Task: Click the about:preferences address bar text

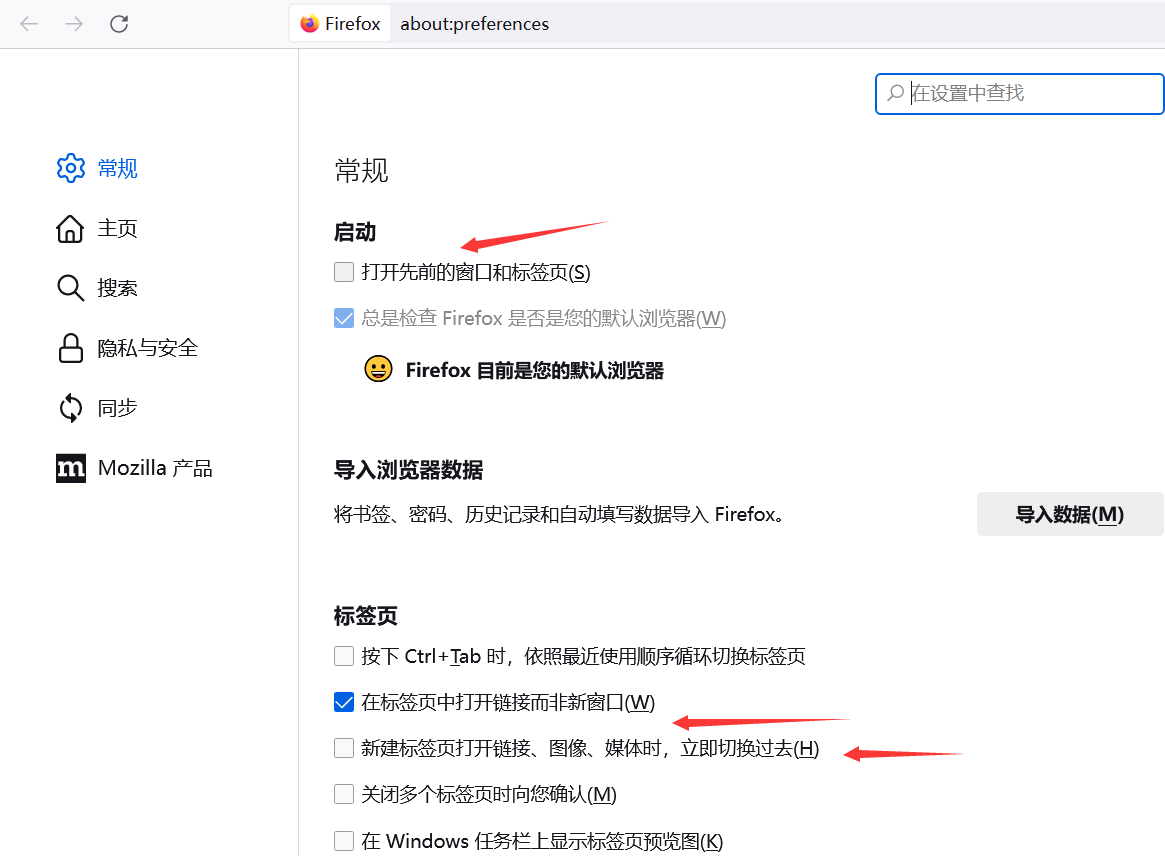Action: point(475,24)
